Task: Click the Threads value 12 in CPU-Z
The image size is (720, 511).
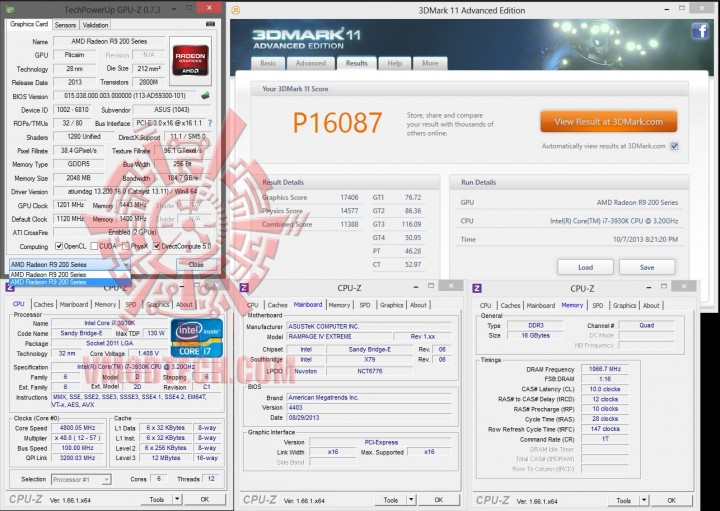Action: coord(211,478)
